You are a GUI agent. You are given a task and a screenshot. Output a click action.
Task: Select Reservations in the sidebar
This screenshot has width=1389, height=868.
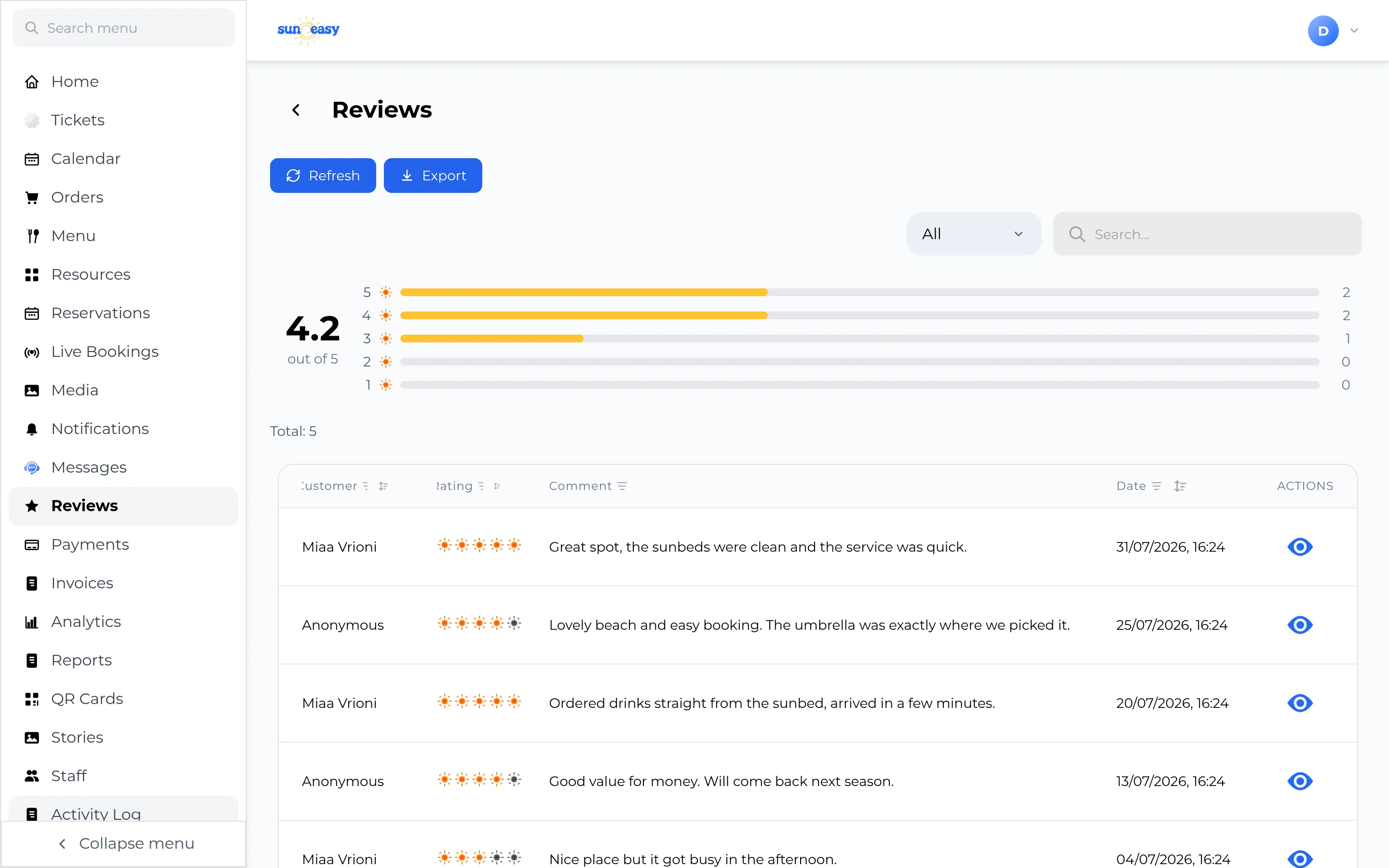pyautogui.click(x=123, y=313)
